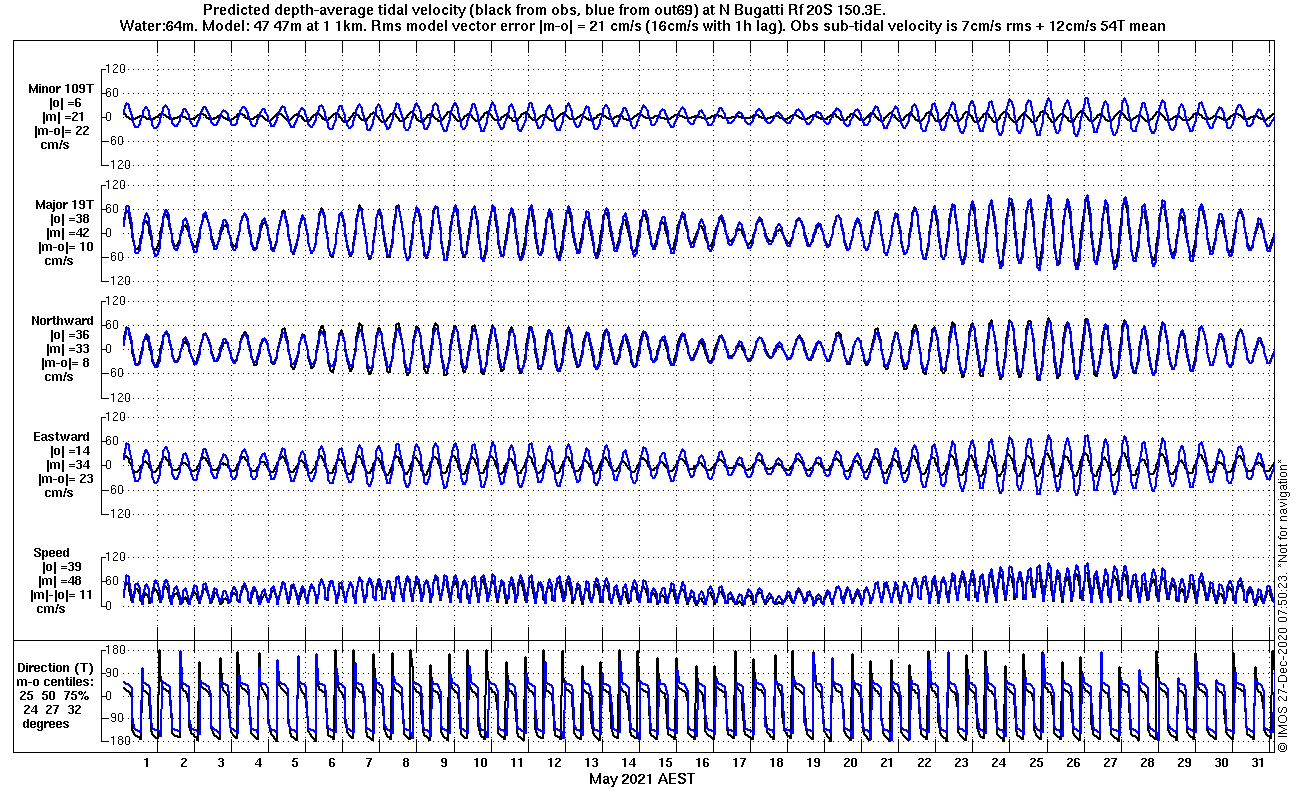
Task: Click the day '15' date axis label
Action: [x=665, y=763]
